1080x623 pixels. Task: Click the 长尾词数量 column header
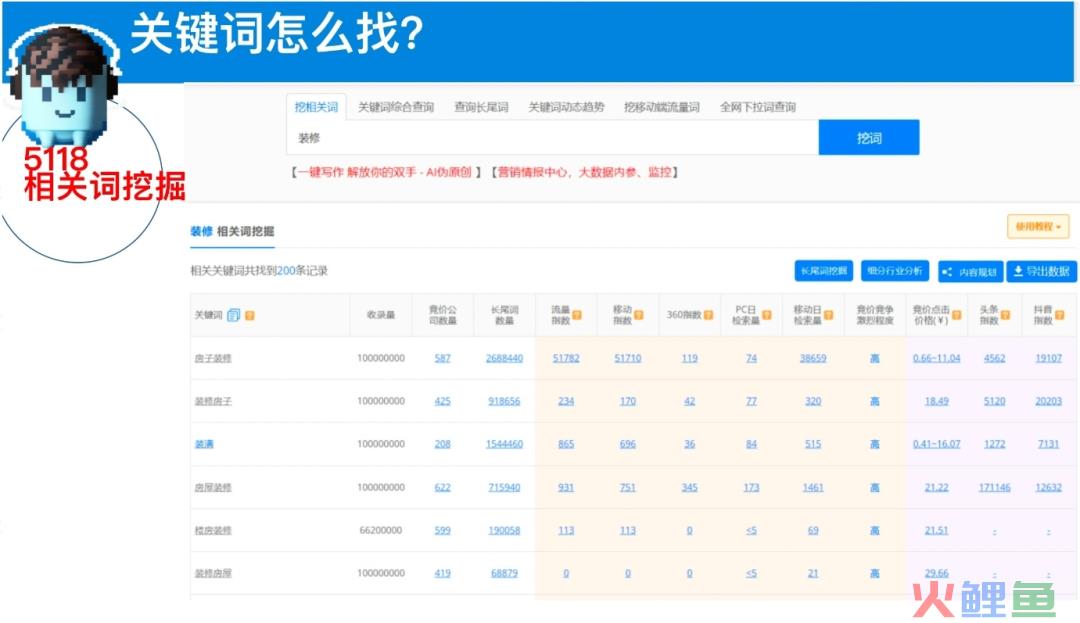(x=504, y=315)
